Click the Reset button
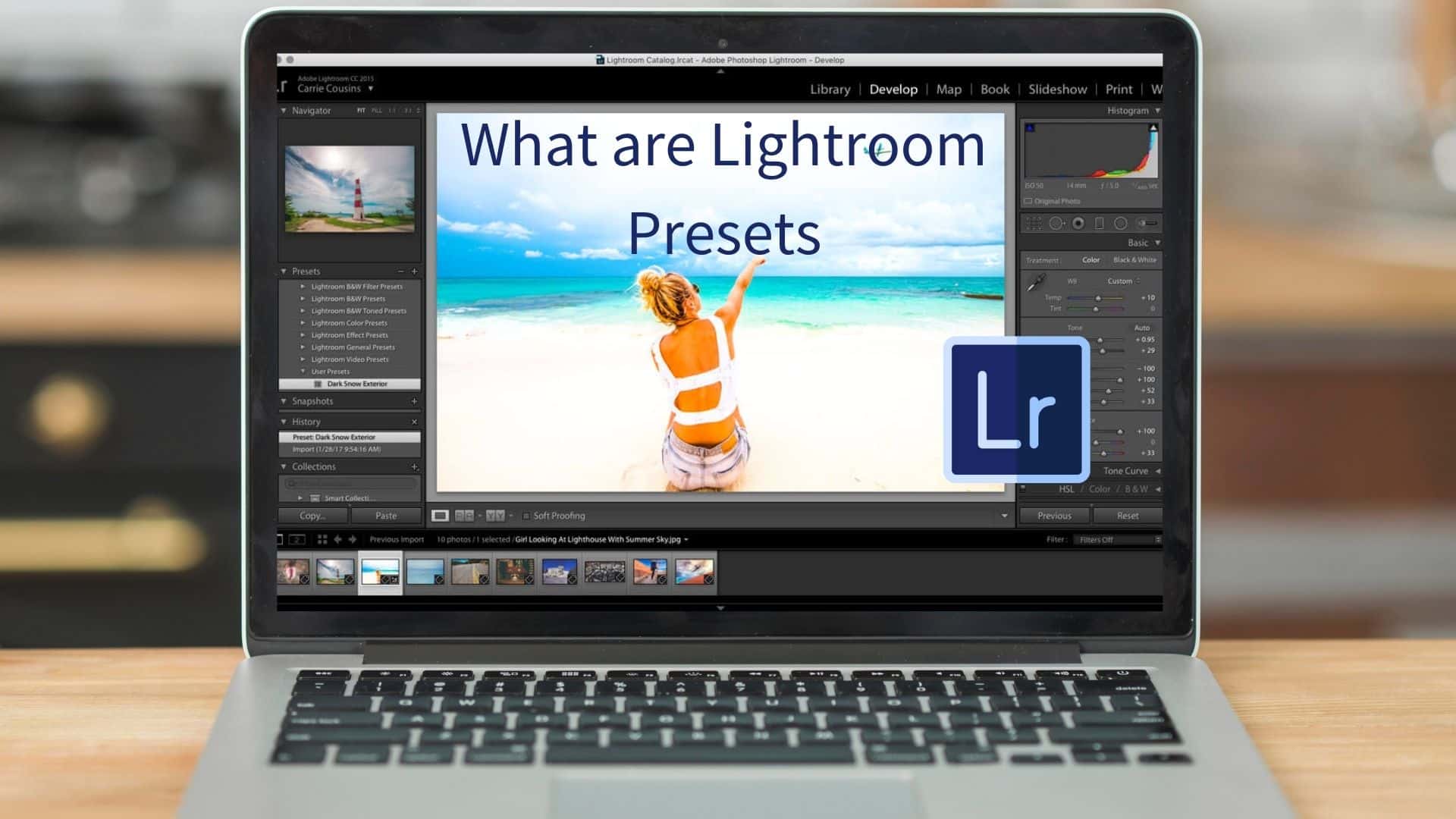 (1128, 516)
